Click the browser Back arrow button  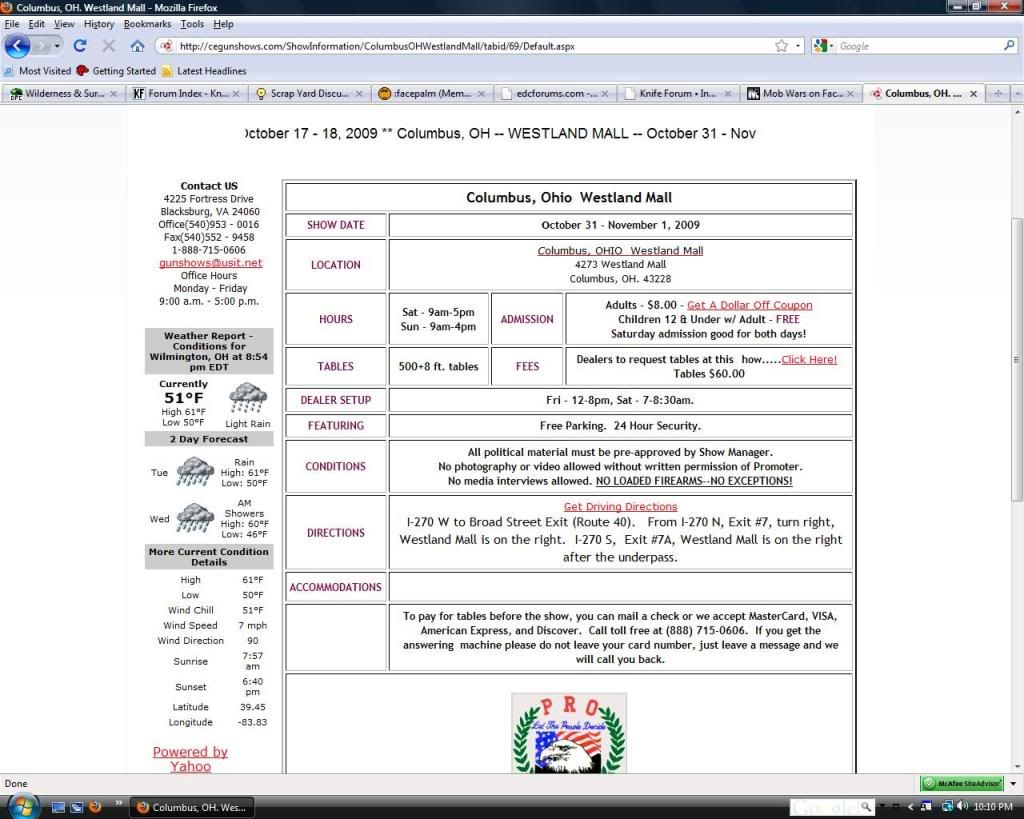pyautogui.click(x=17, y=46)
